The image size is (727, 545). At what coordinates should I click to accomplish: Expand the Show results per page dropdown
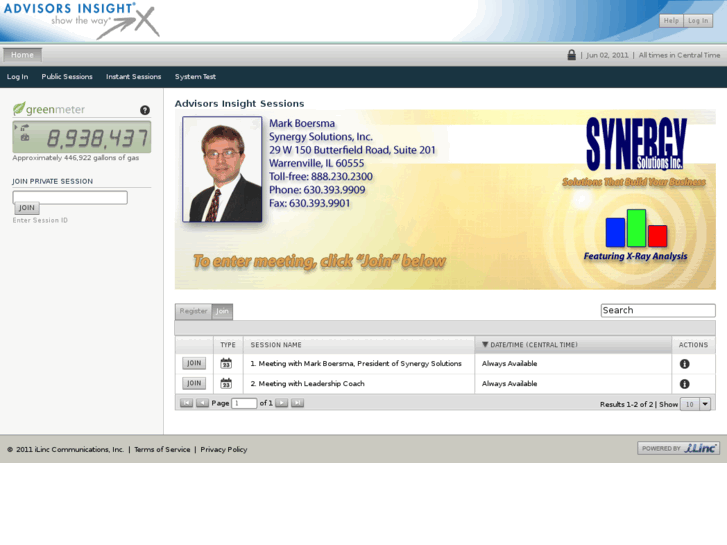[705, 404]
